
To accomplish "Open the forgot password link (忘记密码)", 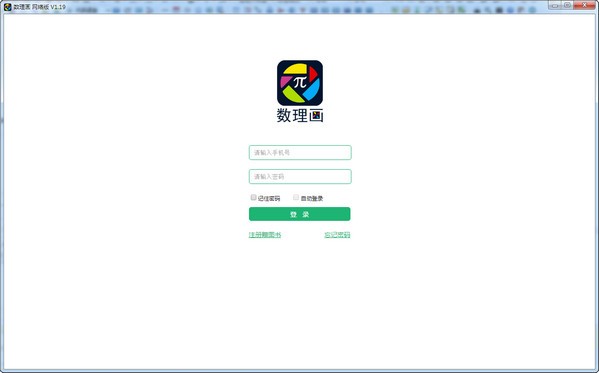I will click(x=337, y=235).
